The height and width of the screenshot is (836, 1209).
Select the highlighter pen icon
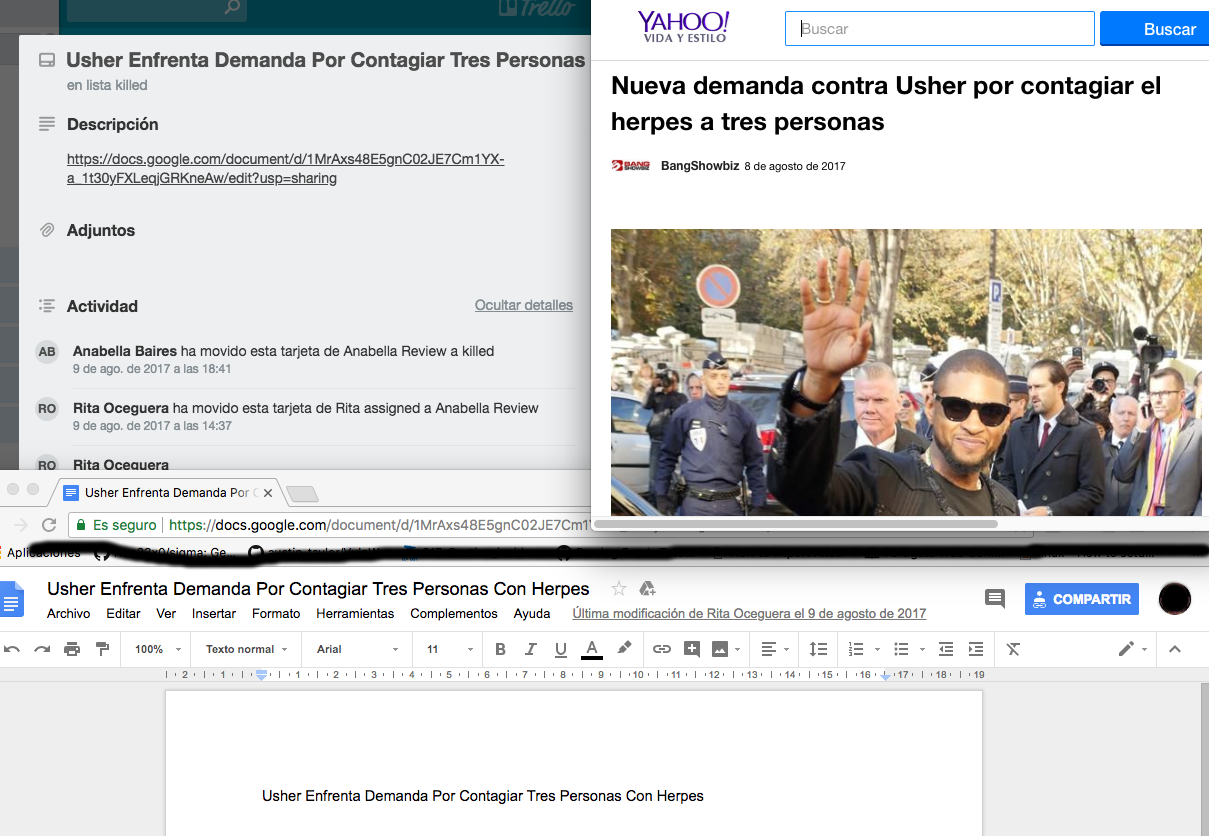point(624,648)
